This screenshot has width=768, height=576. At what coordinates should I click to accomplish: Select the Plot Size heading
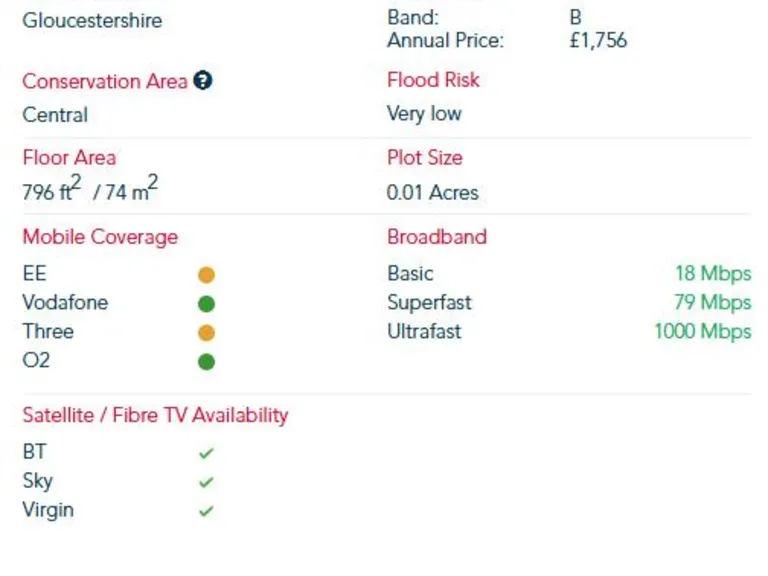click(424, 158)
